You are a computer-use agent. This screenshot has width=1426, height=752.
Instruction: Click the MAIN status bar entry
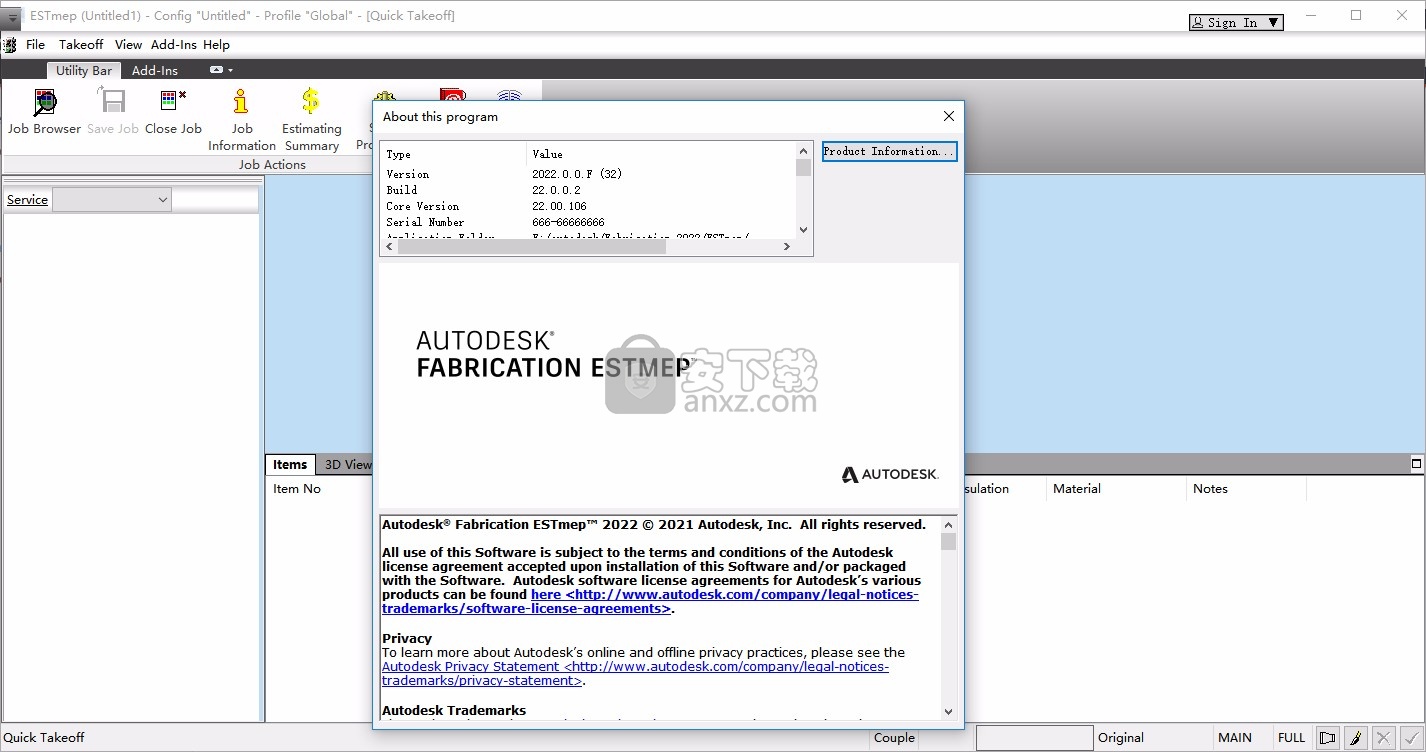click(x=1235, y=738)
